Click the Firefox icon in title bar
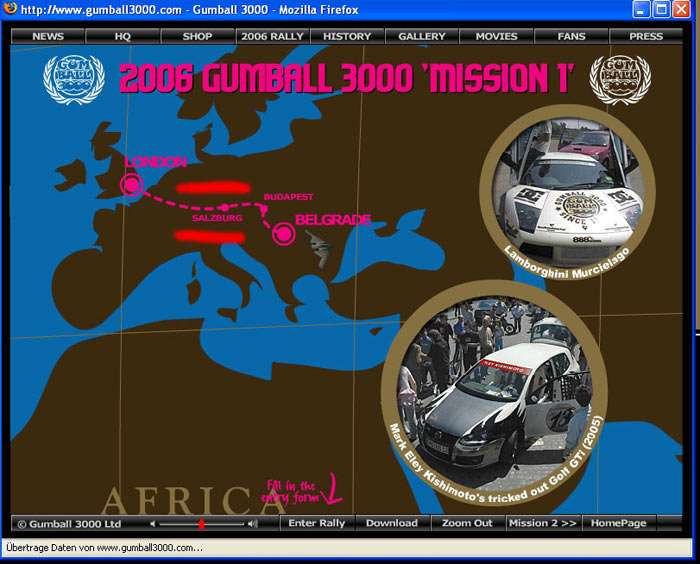Viewport: 700px width, 564px height. tap(10, 10)
